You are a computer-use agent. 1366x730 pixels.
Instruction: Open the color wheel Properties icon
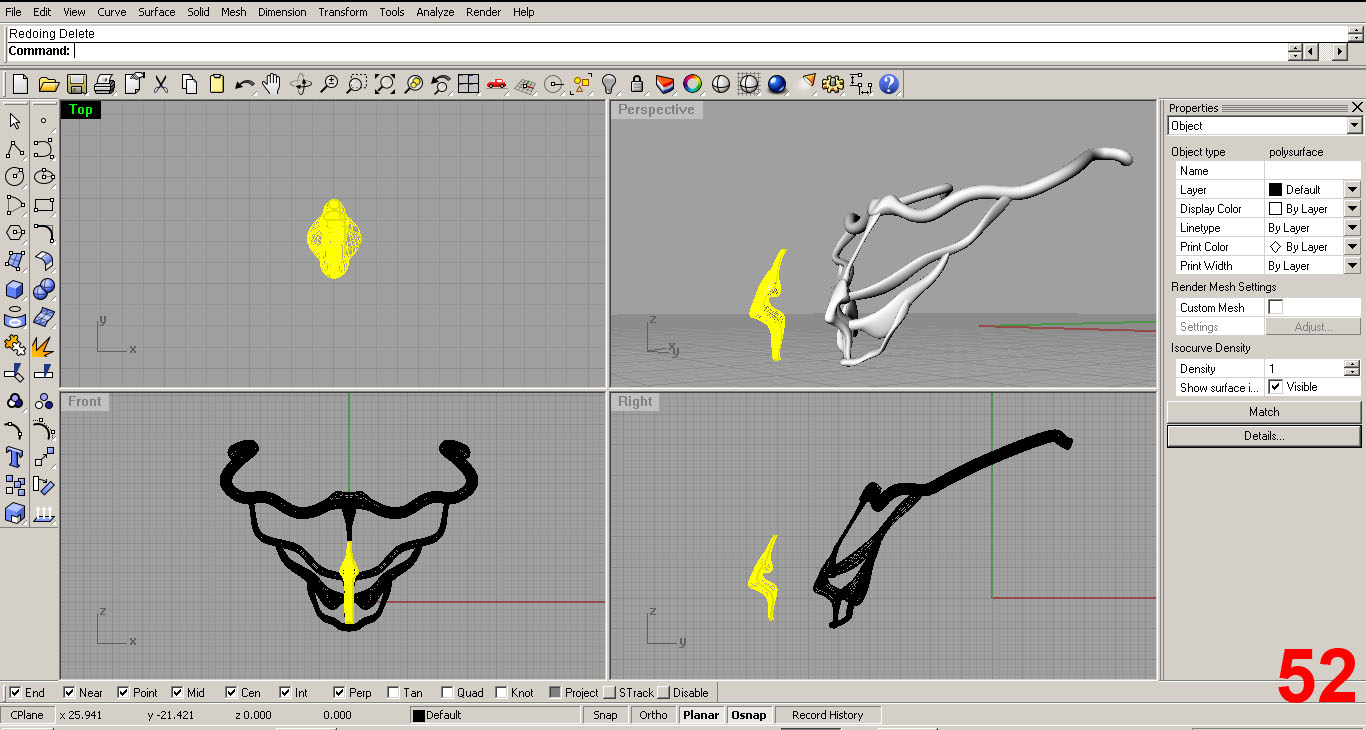tap(692, 84)
